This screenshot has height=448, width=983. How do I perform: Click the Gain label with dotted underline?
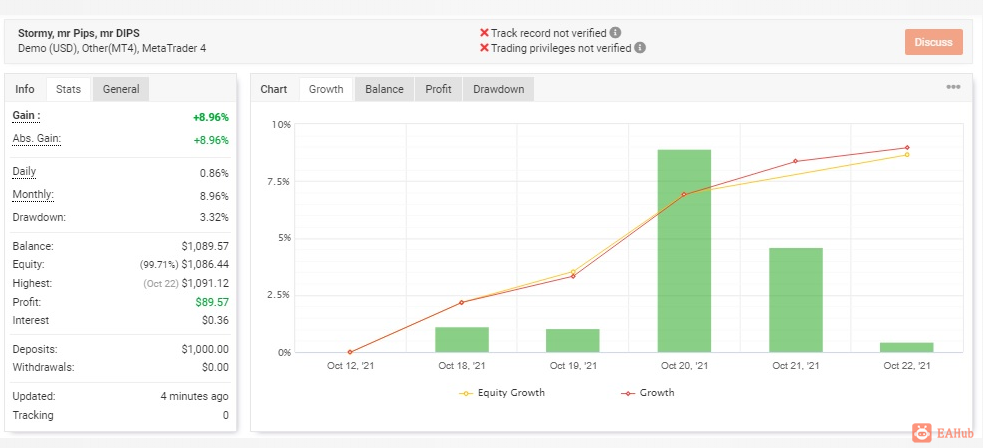(x=26, y=116)
